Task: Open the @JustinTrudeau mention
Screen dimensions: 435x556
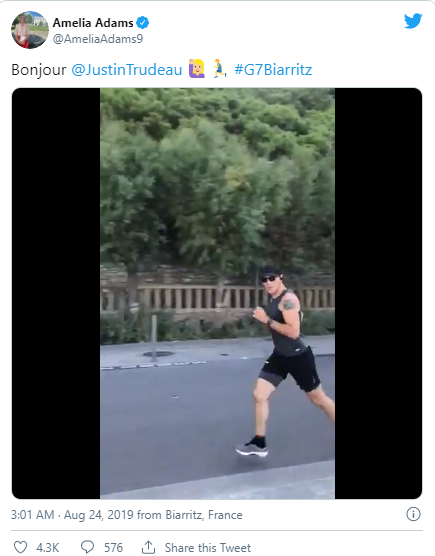Action: 127,70
